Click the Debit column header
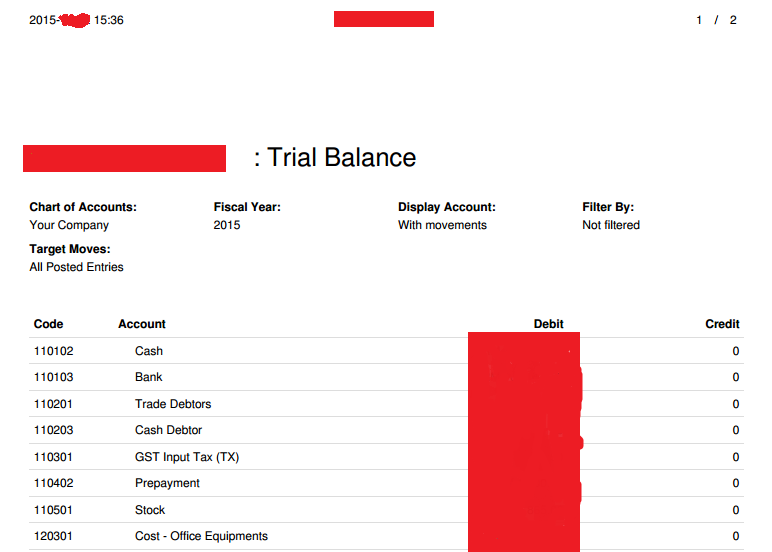 point(548,324)
